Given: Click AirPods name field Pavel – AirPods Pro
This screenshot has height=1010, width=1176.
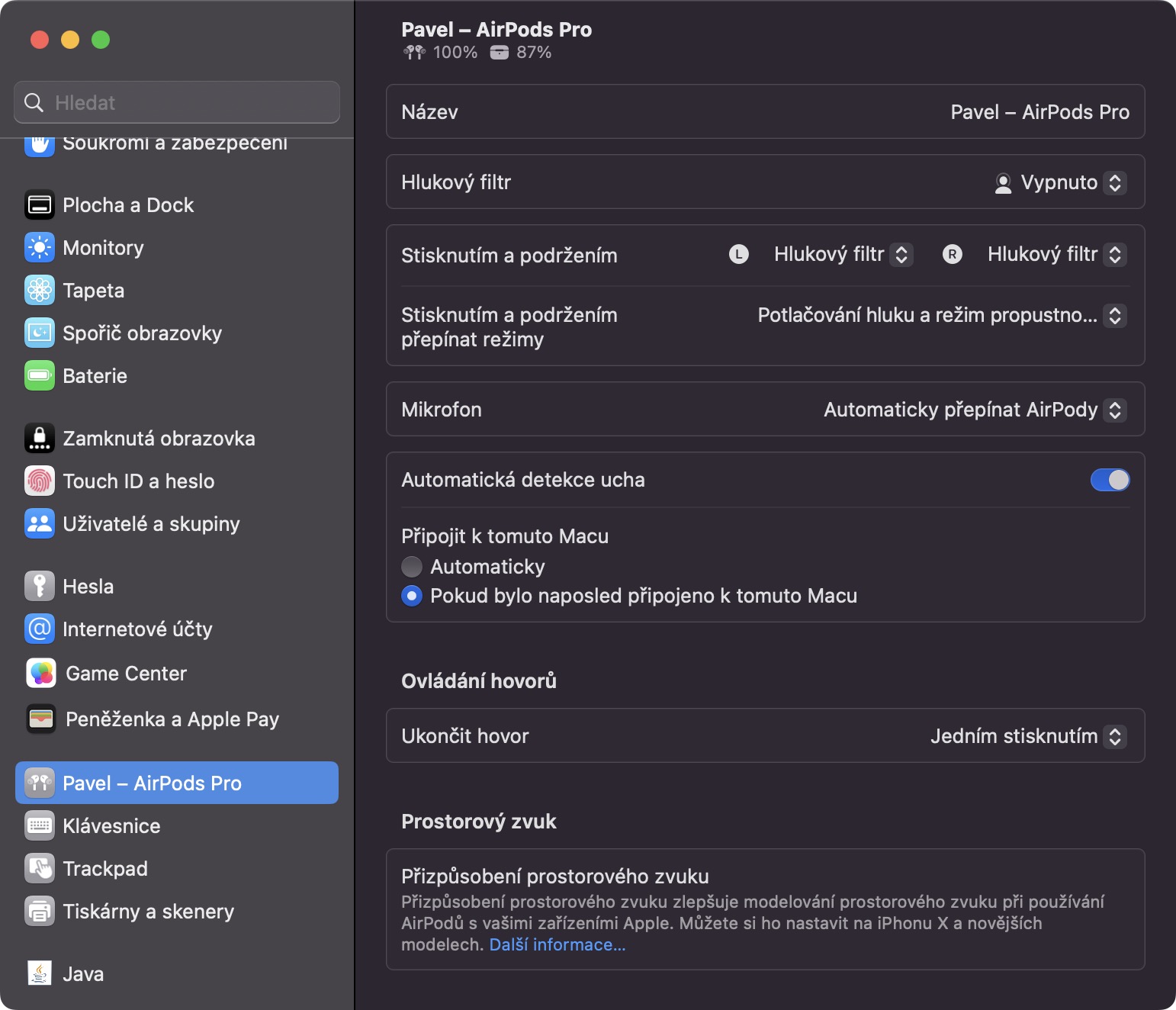Looking at the screenshot, I should tap(1039, 112).
